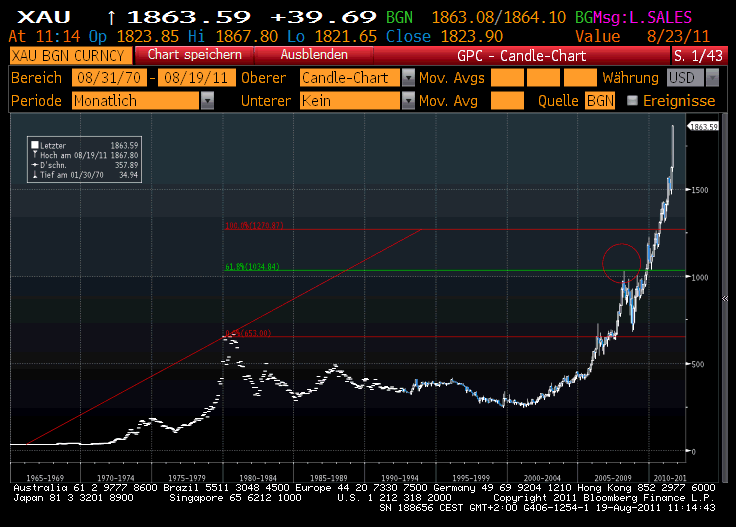
Task: Click the GPC - Candle-Chart title bar
Action: point(521,56)
